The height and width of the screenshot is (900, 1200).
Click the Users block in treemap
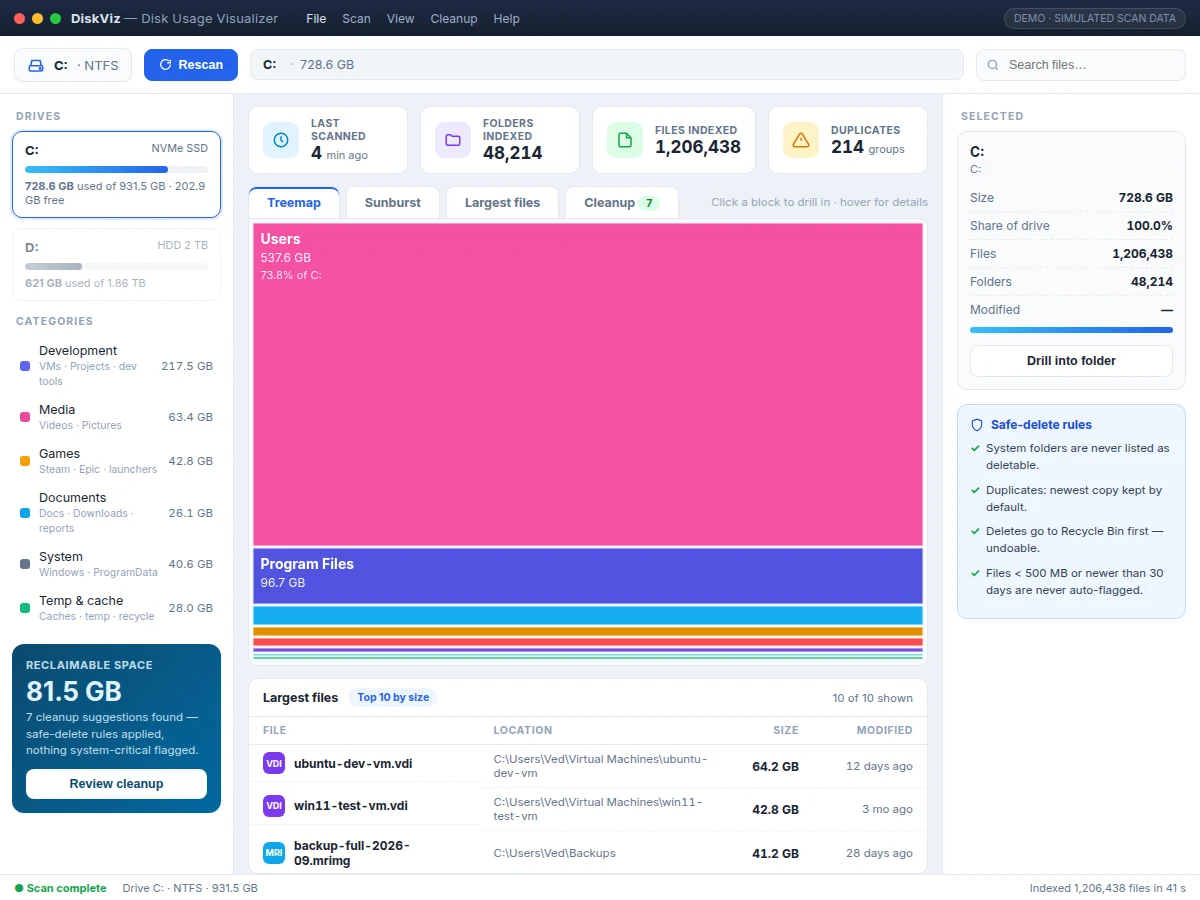(588, 384)
